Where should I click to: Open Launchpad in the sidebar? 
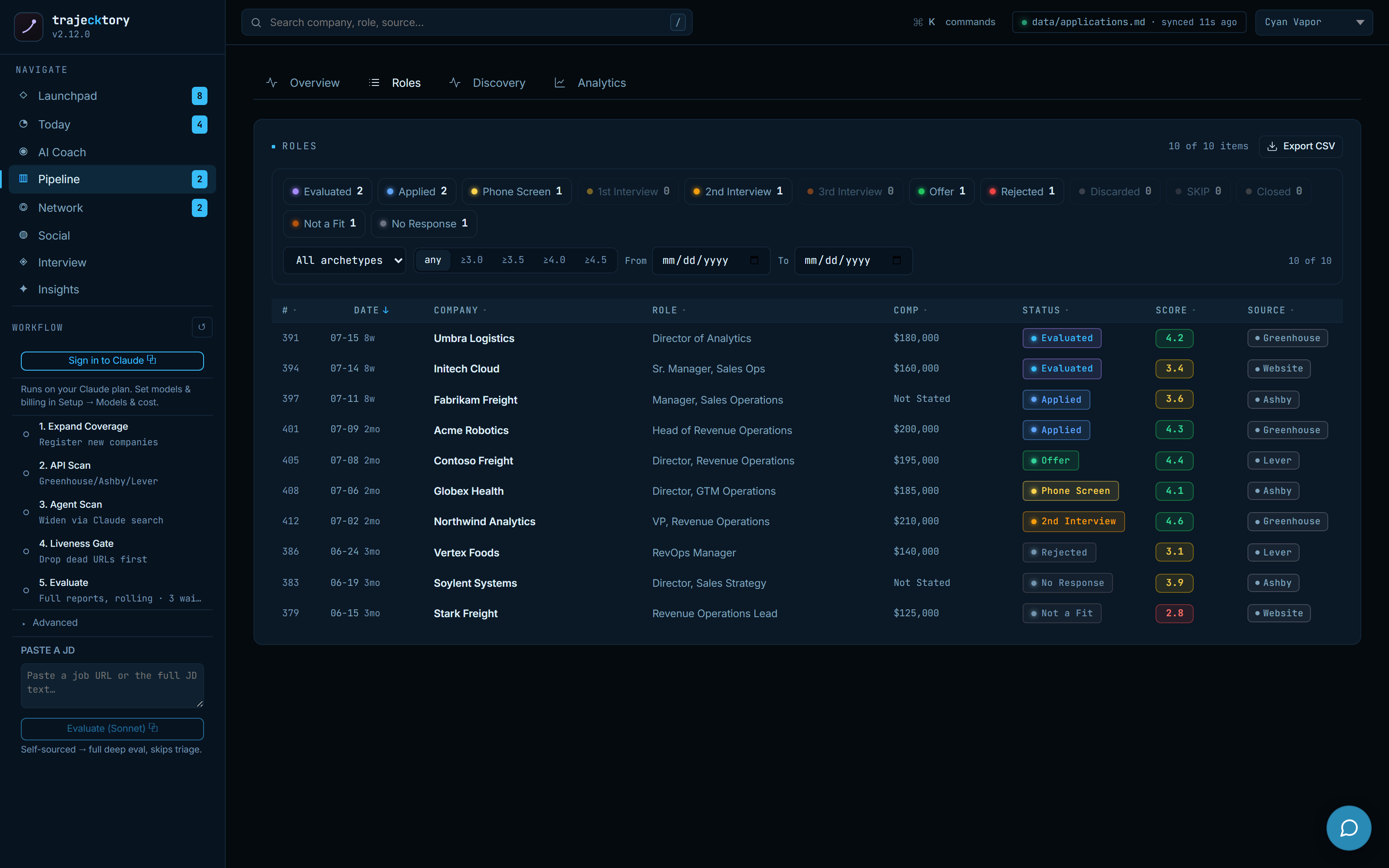(x=112, y=96)
